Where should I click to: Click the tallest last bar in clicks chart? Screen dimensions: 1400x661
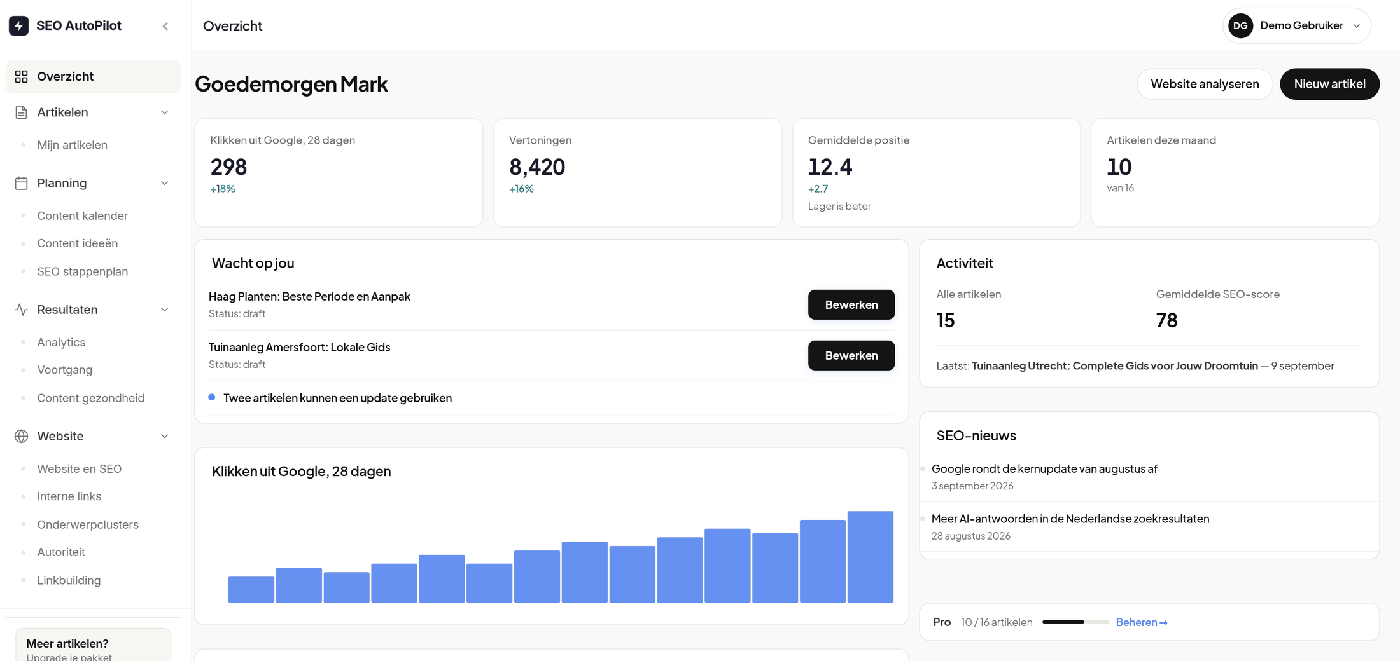[x=870, y=557]
